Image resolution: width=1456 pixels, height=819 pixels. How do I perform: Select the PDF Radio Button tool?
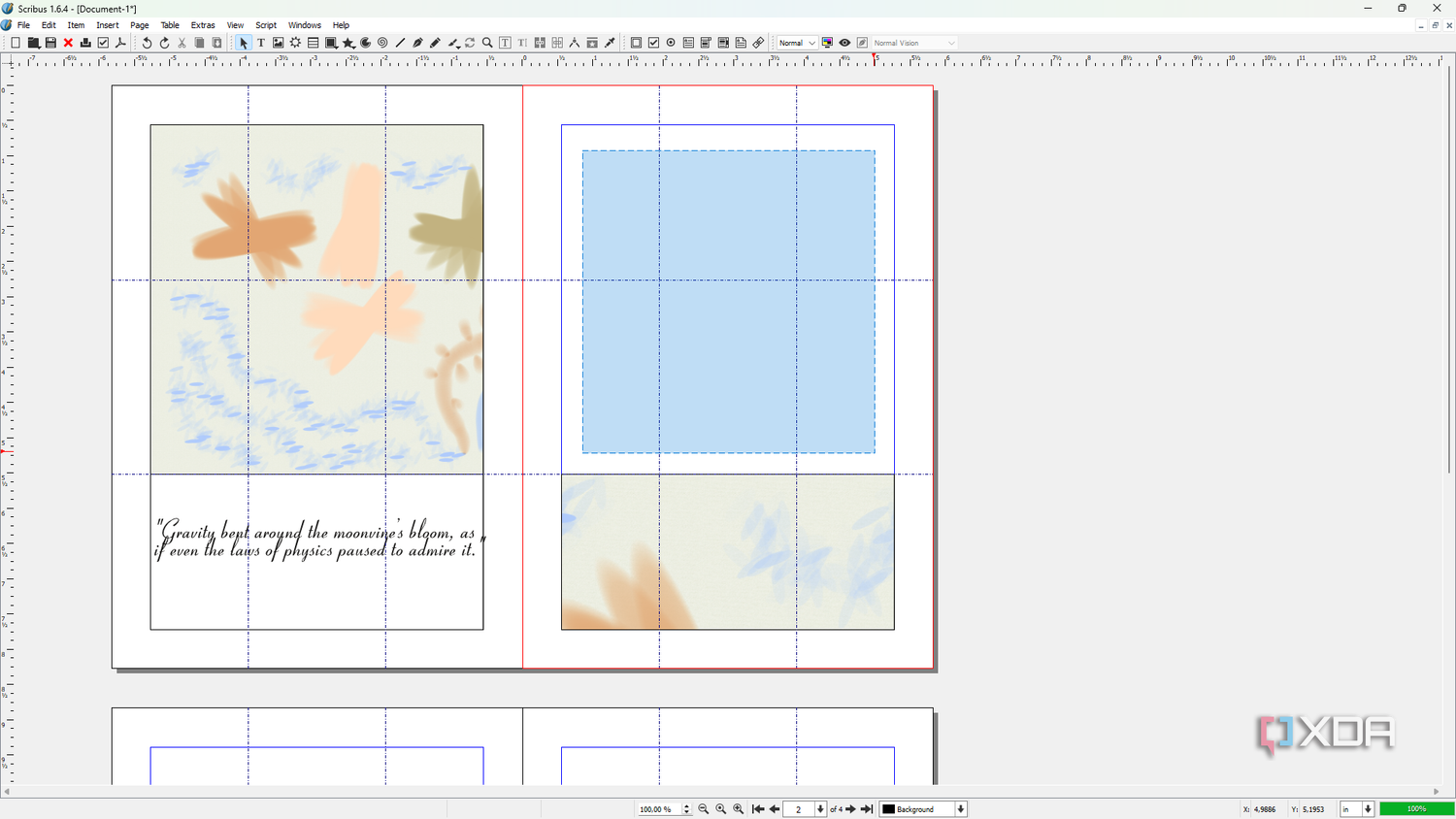672,43
